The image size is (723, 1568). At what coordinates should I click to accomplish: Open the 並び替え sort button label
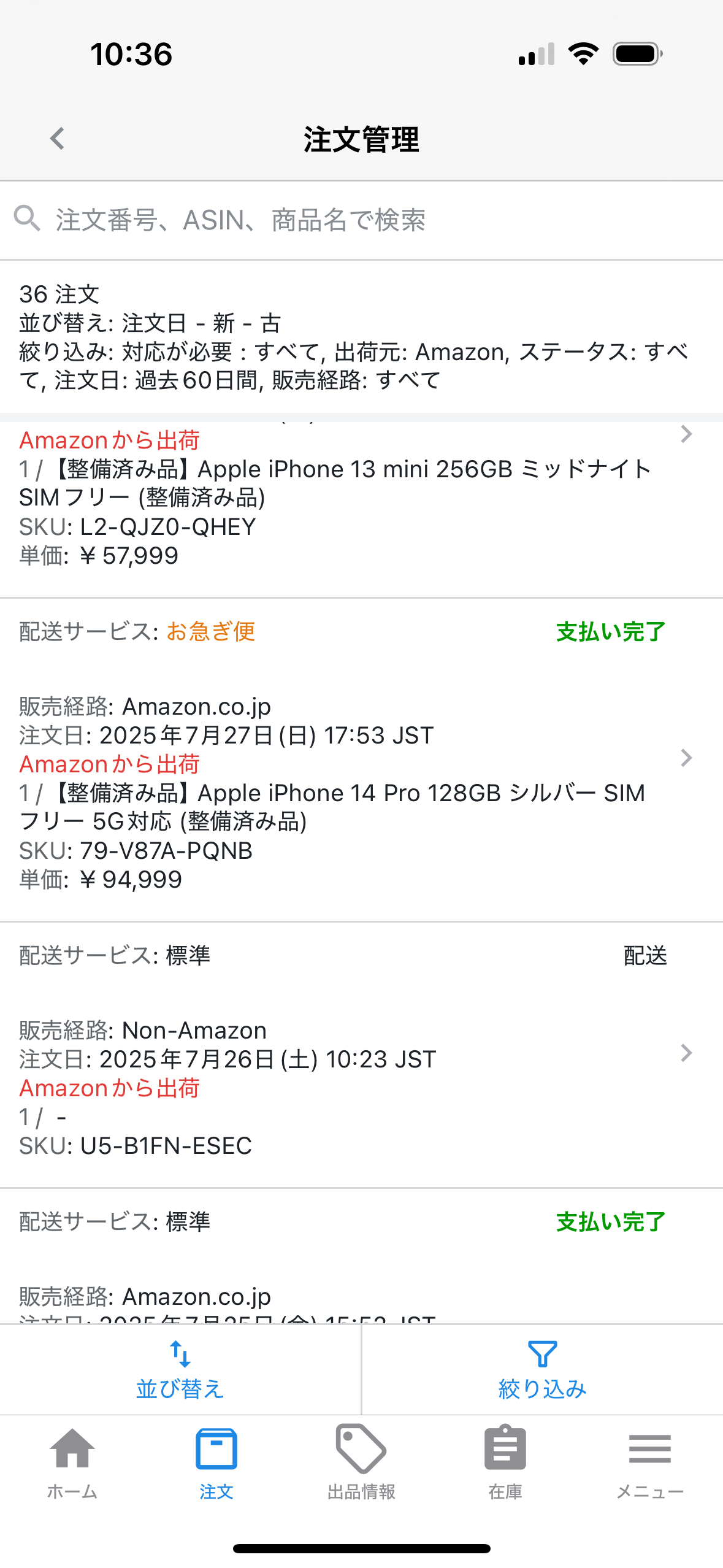tap(180, 1389)
